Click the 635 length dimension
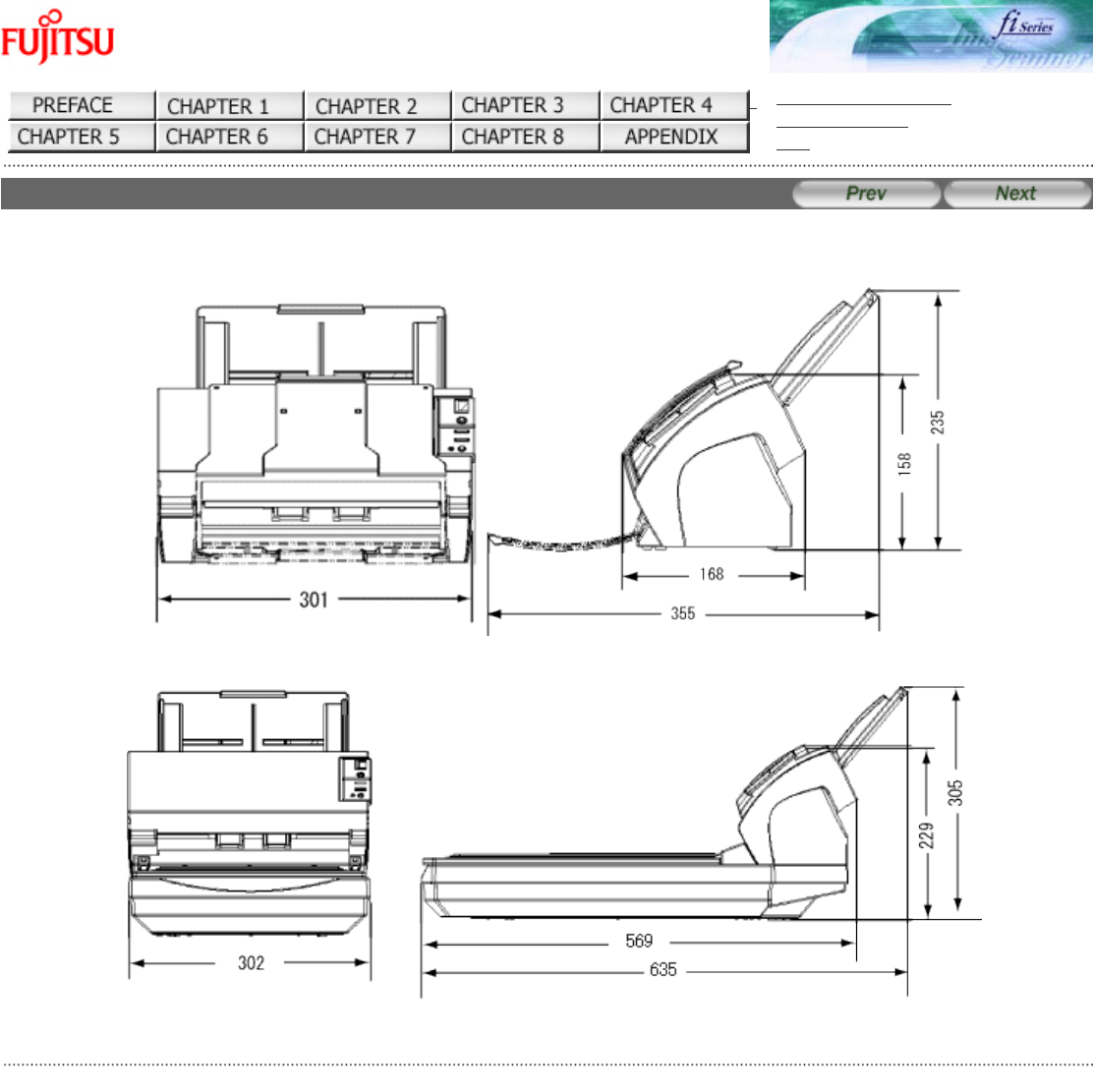The image size is (1093, 1092). (x=662, y=969)
